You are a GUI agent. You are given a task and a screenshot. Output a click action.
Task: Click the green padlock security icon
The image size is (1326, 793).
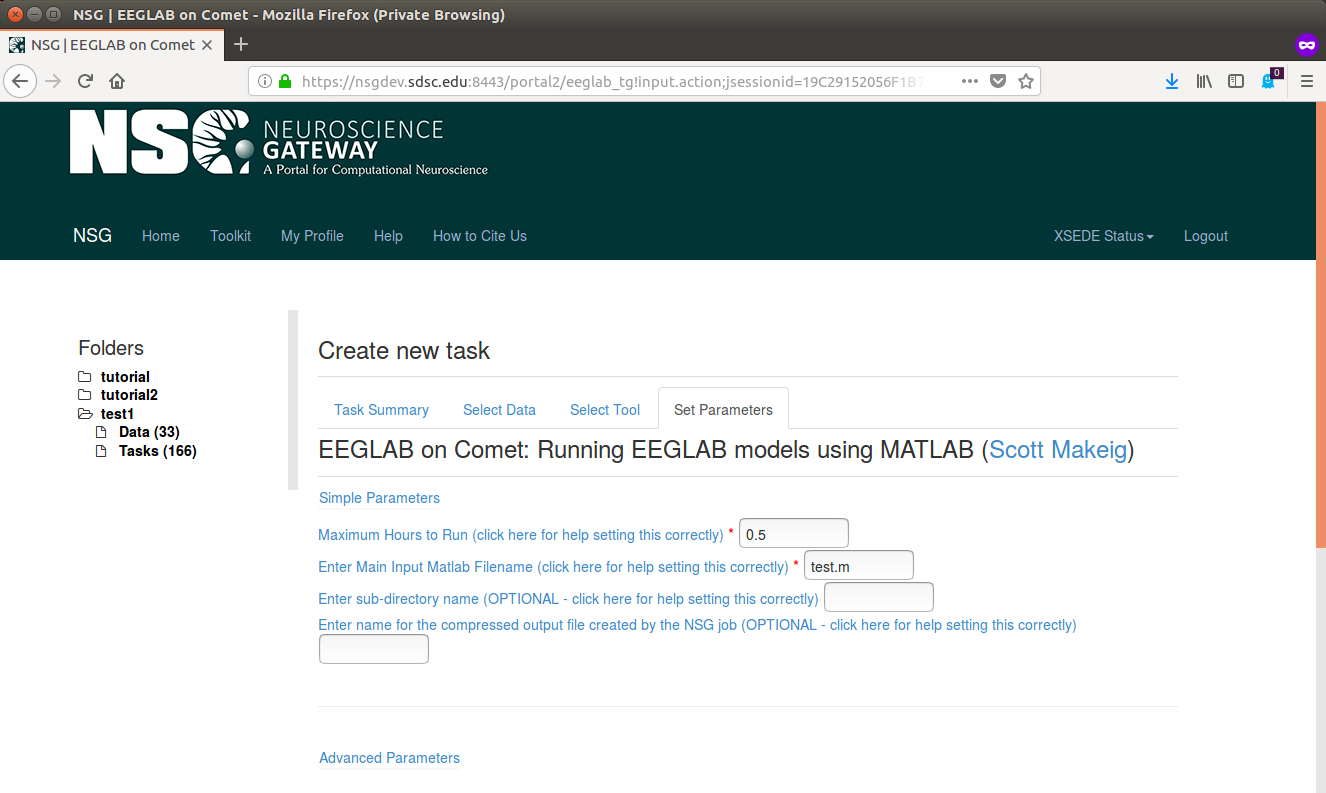285,81
